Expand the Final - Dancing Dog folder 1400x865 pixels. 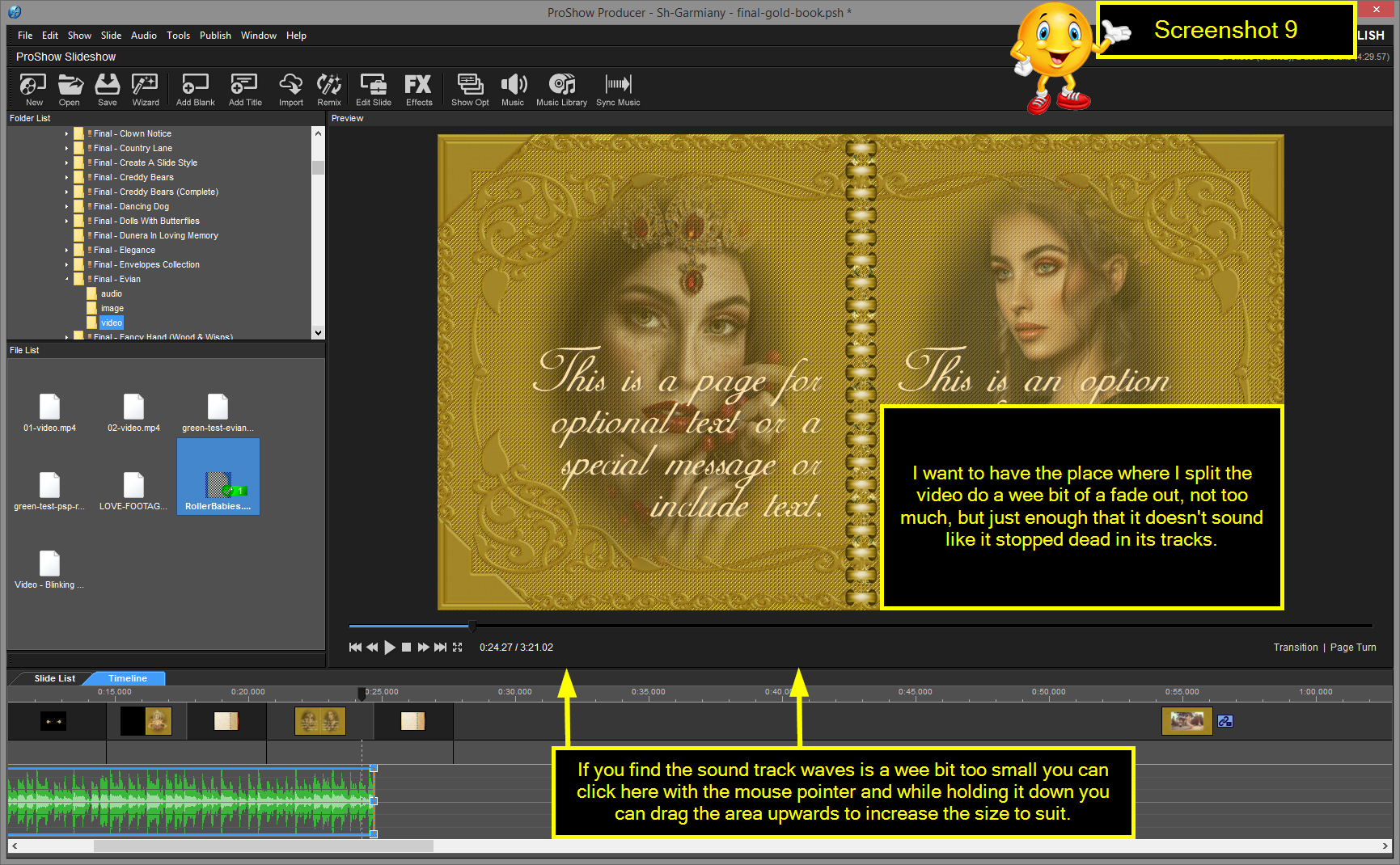66,206
